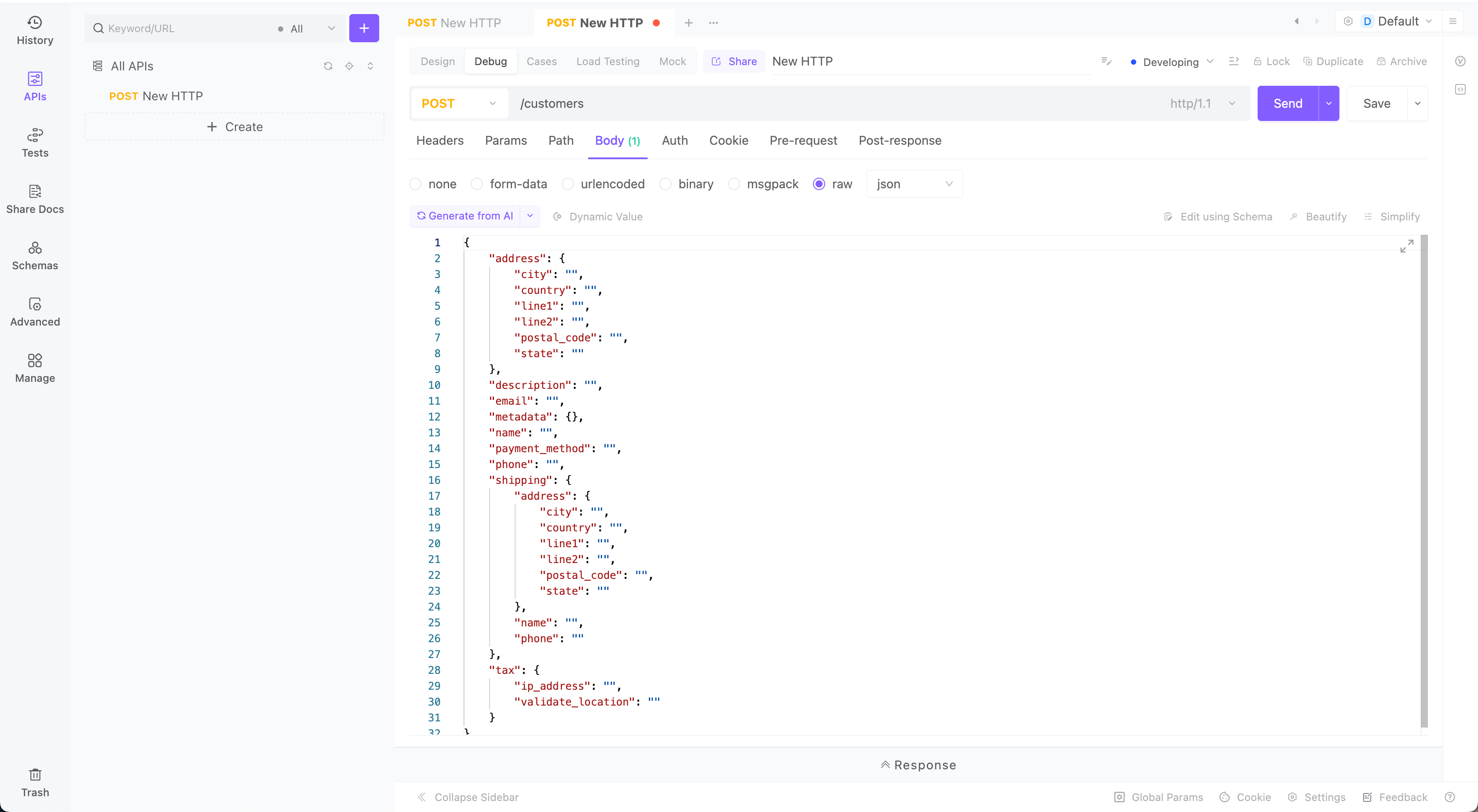Click the code snippet icon on right rail
The width and height of the screenshot is (1478, 812).
[1460, 90]
